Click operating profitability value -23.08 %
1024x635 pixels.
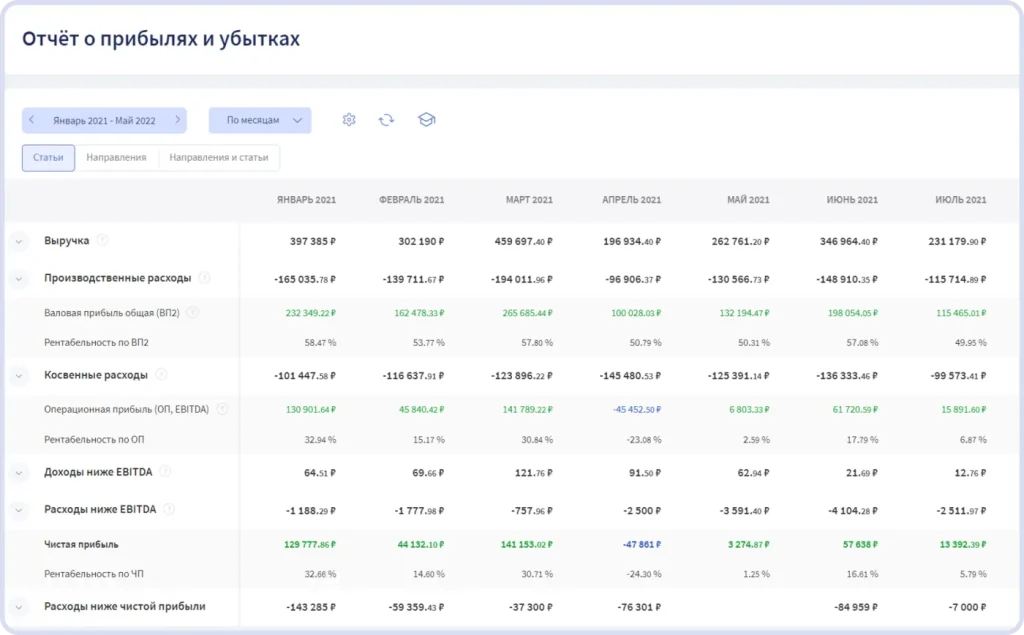click(x=644, y=440)
